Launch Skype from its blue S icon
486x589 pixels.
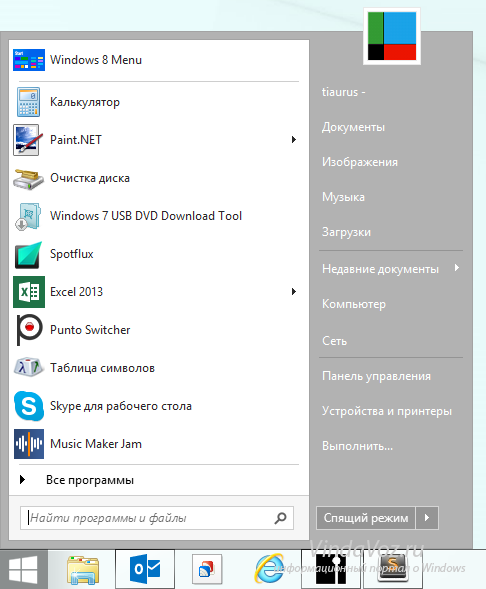point(29,406)
